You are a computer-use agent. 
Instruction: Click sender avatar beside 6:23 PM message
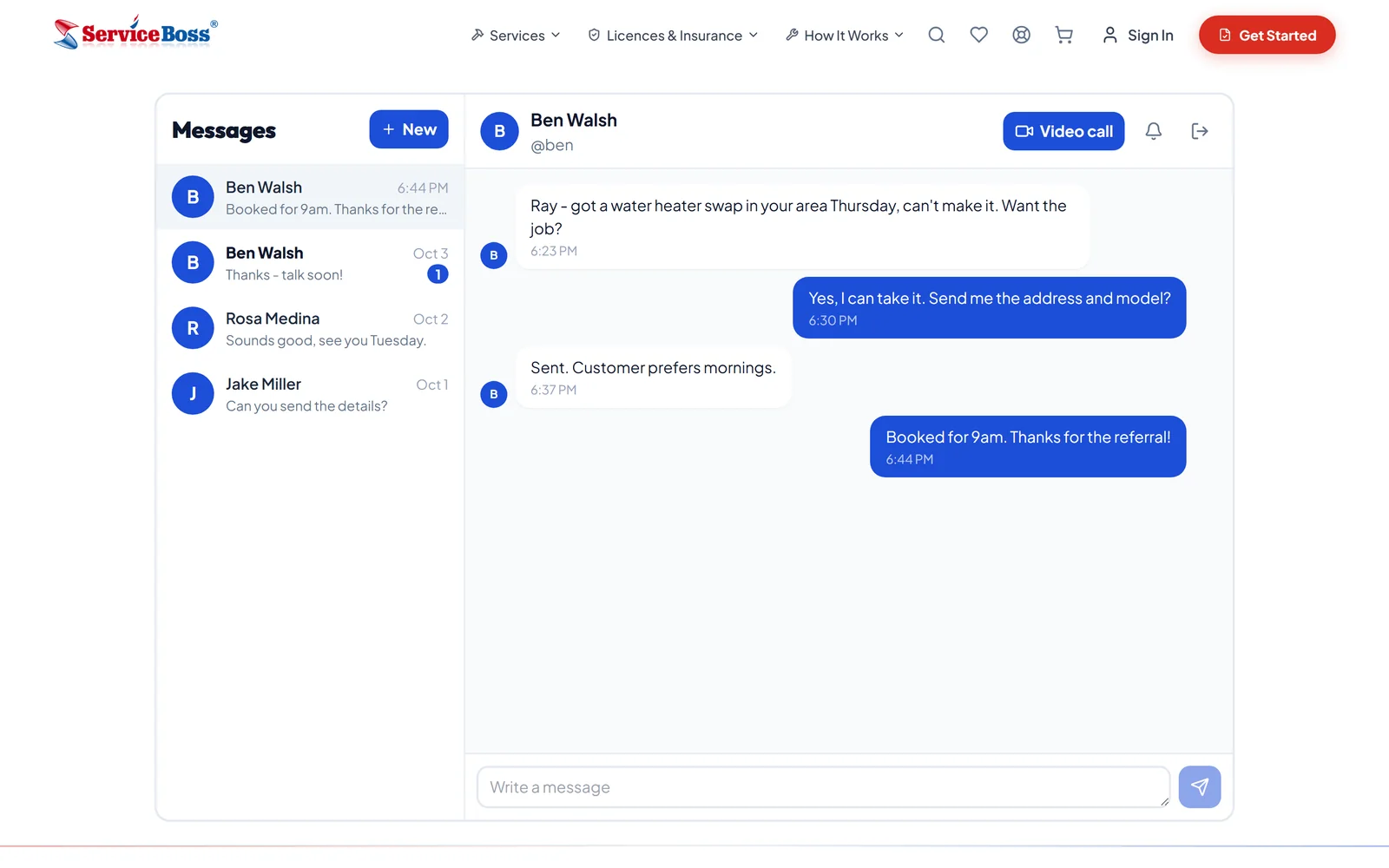494,255
